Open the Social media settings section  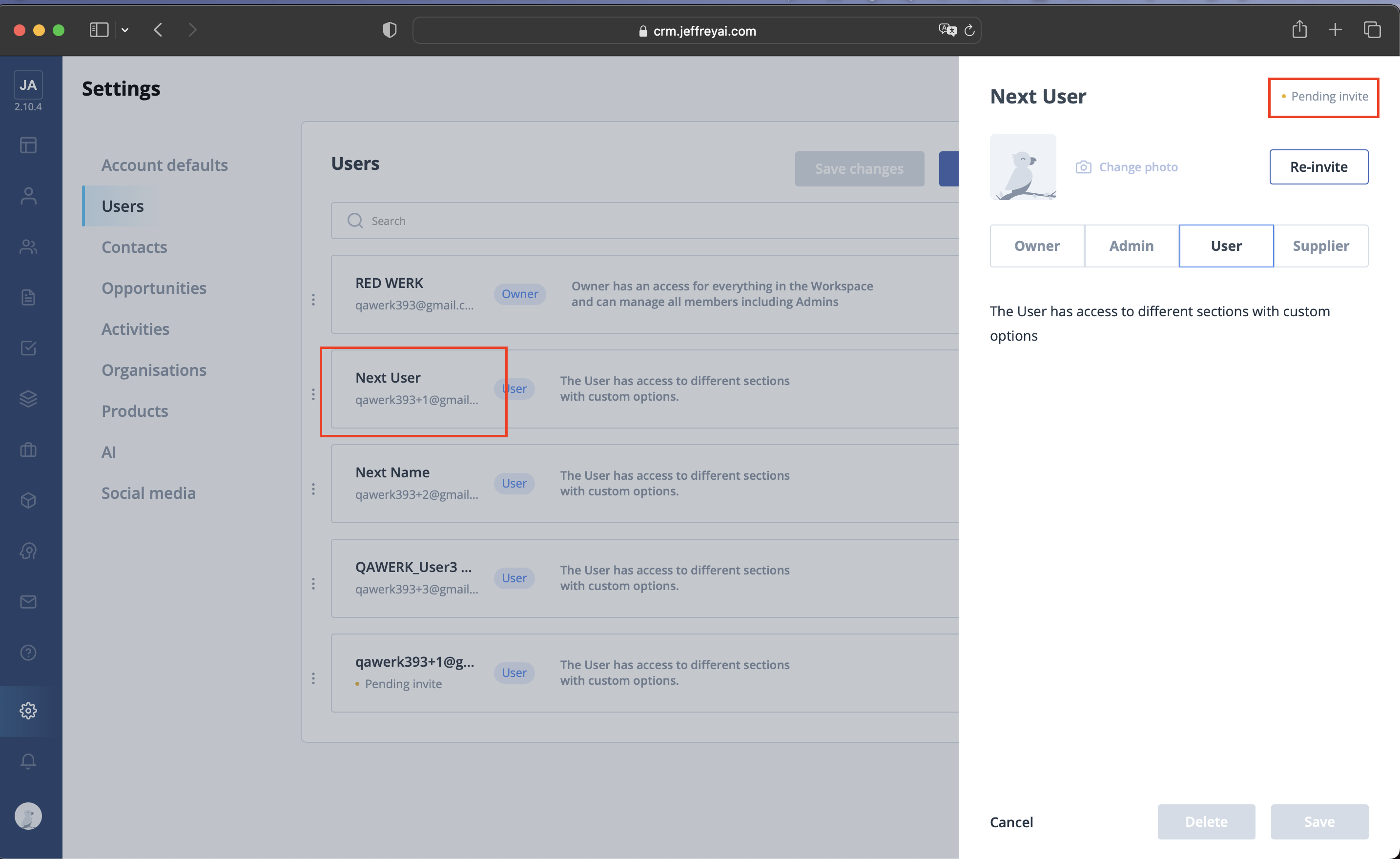coord(148,492)
